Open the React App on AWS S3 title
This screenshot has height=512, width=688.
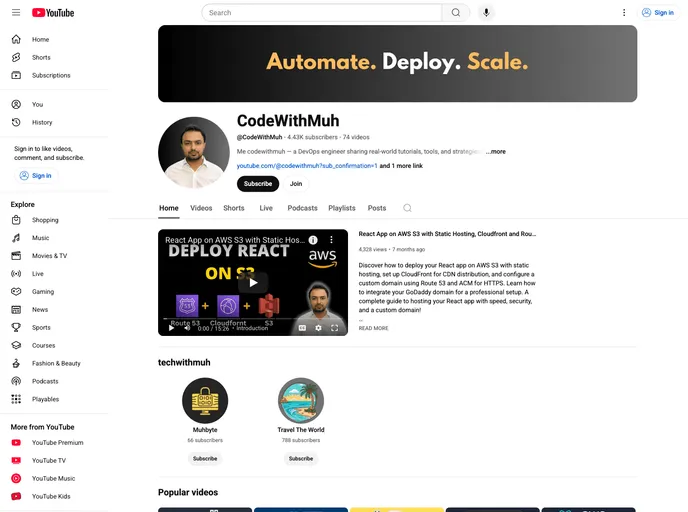[447, 234]
